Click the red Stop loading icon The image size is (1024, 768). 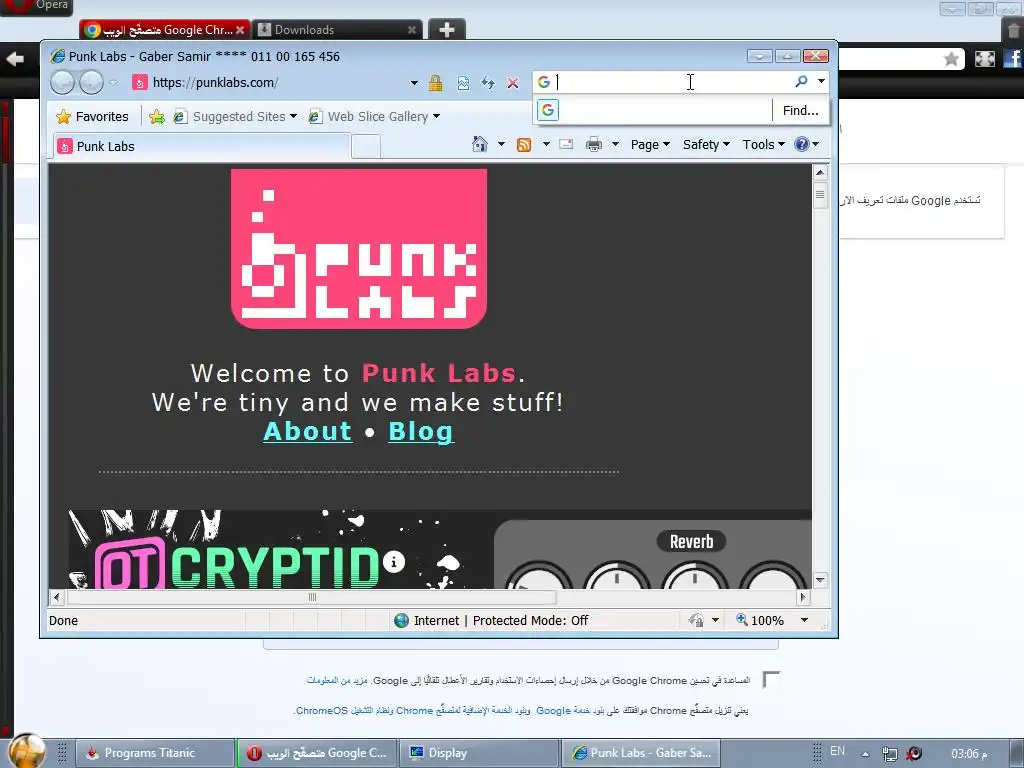[x=513, y=83]
